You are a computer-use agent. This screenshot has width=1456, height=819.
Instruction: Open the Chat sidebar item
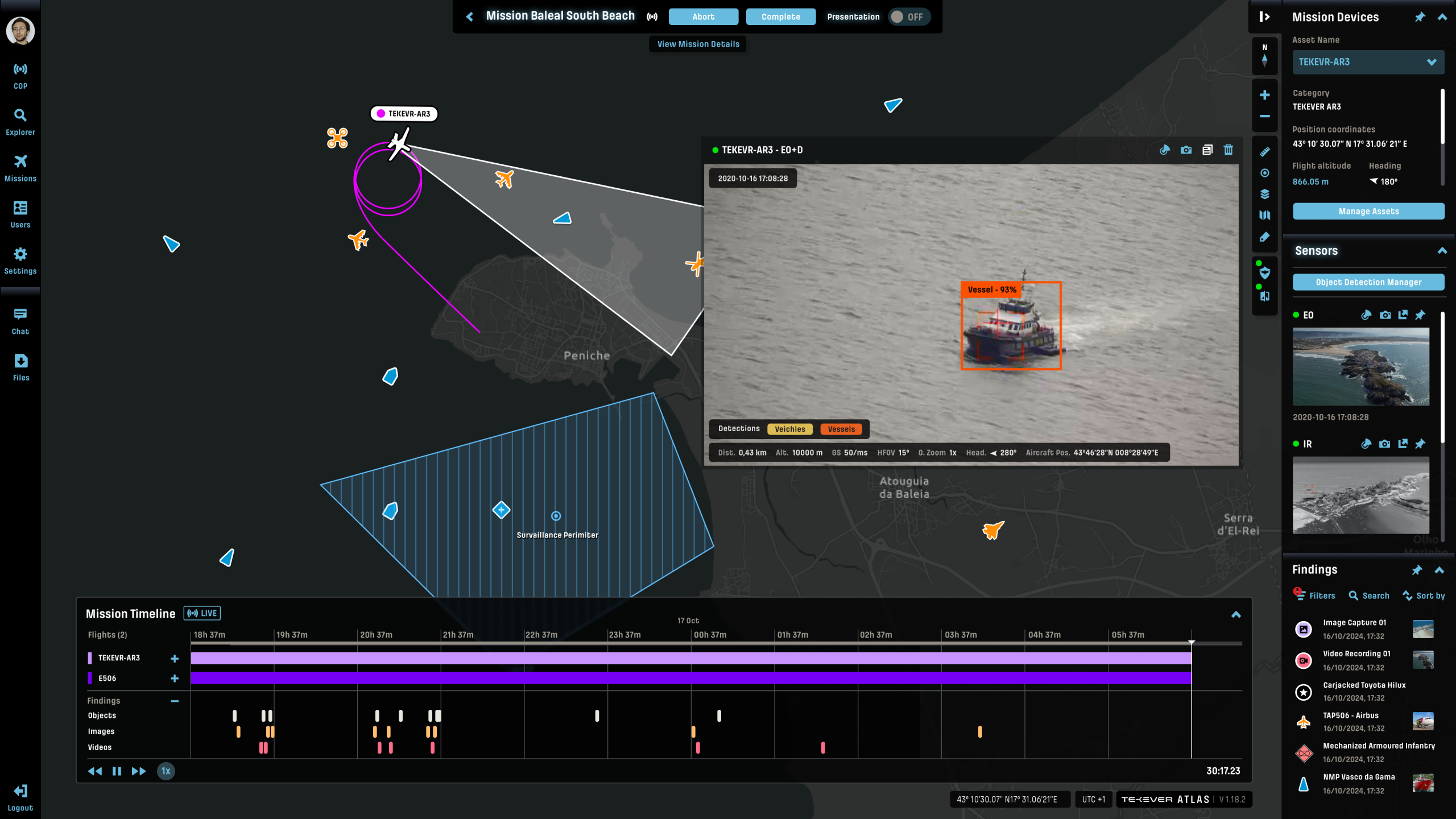click(20, 321)
